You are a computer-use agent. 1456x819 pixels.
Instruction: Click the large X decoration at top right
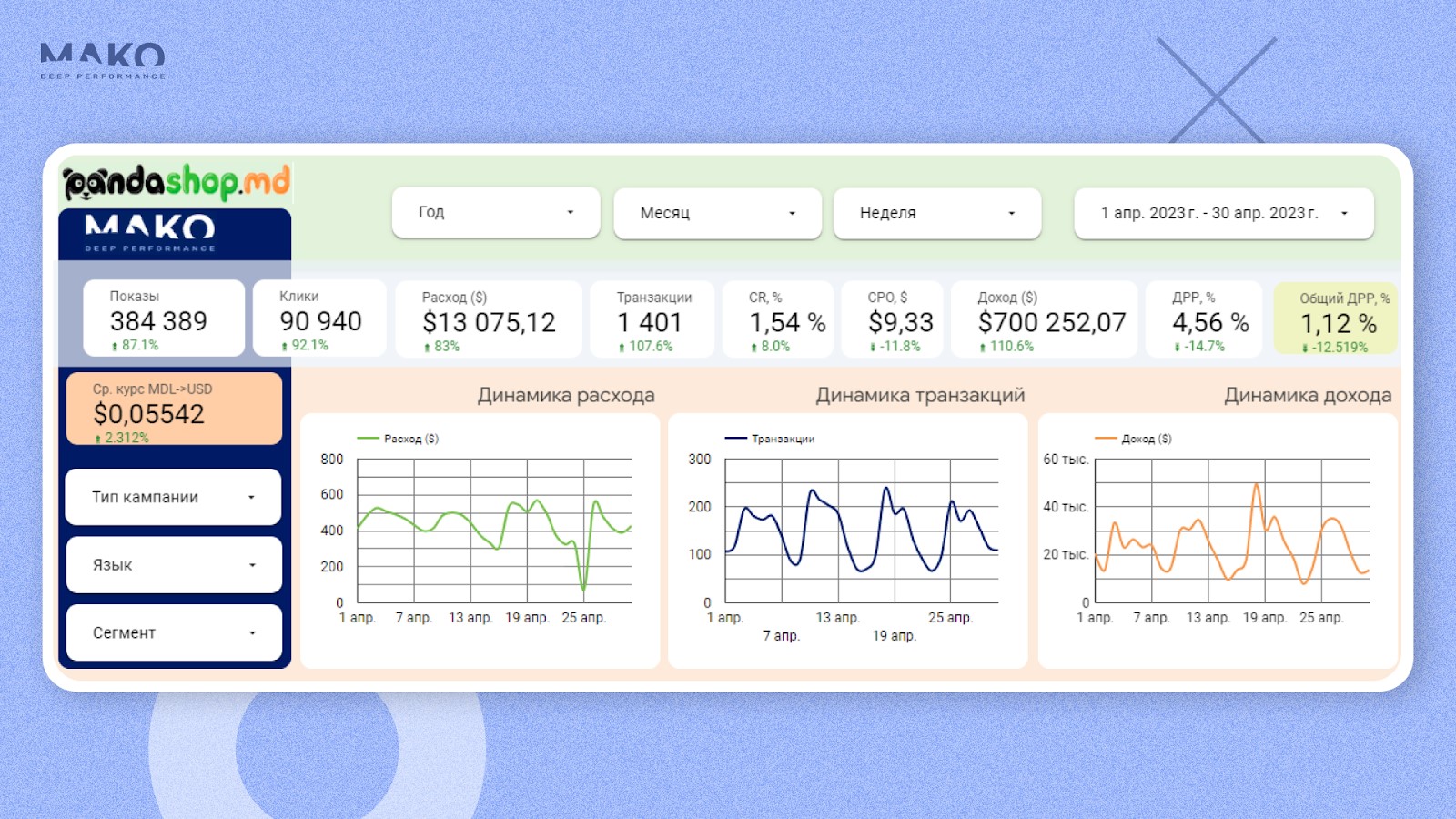tap(1216, 92)
